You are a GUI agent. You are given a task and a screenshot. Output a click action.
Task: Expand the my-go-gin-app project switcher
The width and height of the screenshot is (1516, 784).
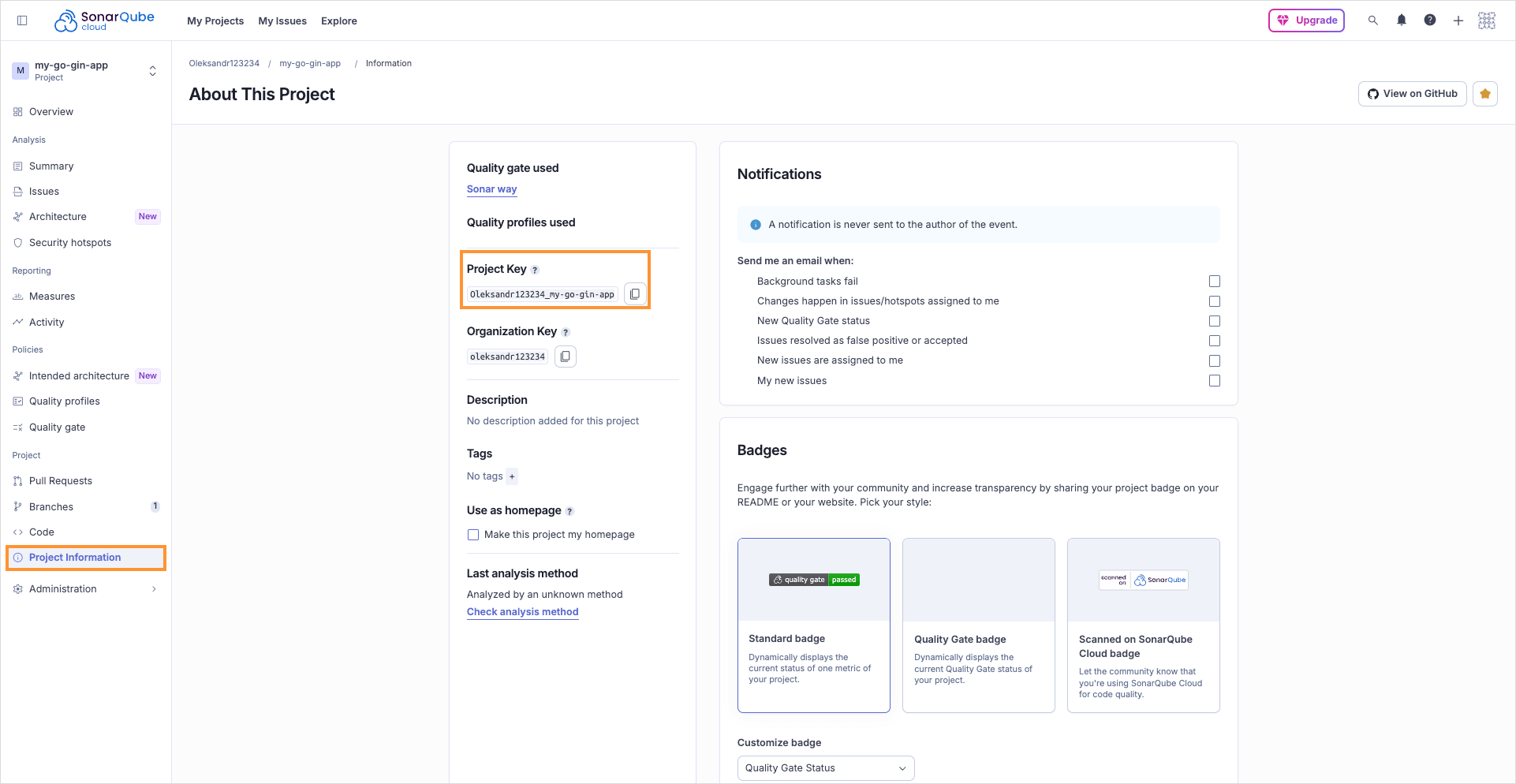[152, 70]
